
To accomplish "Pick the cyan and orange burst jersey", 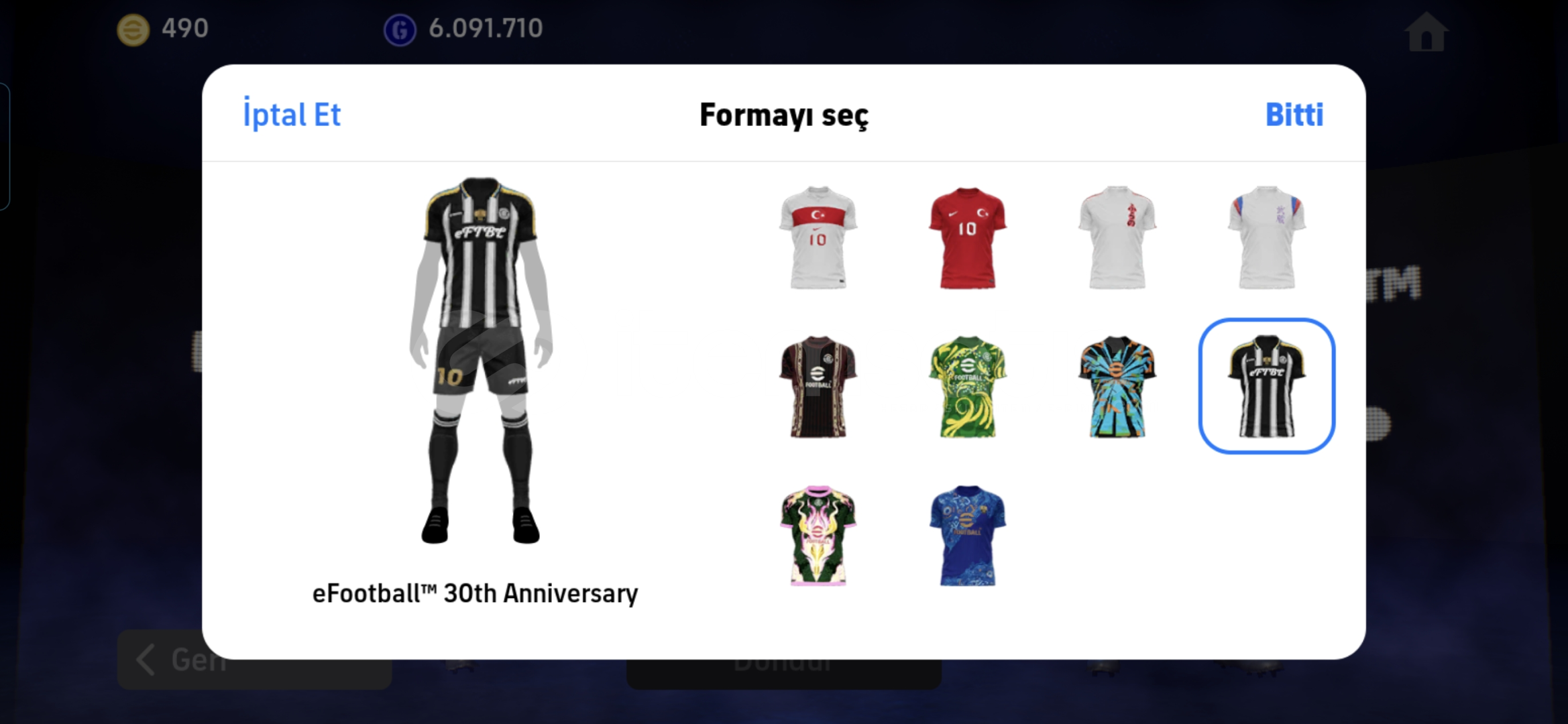I will point(1117,387).
